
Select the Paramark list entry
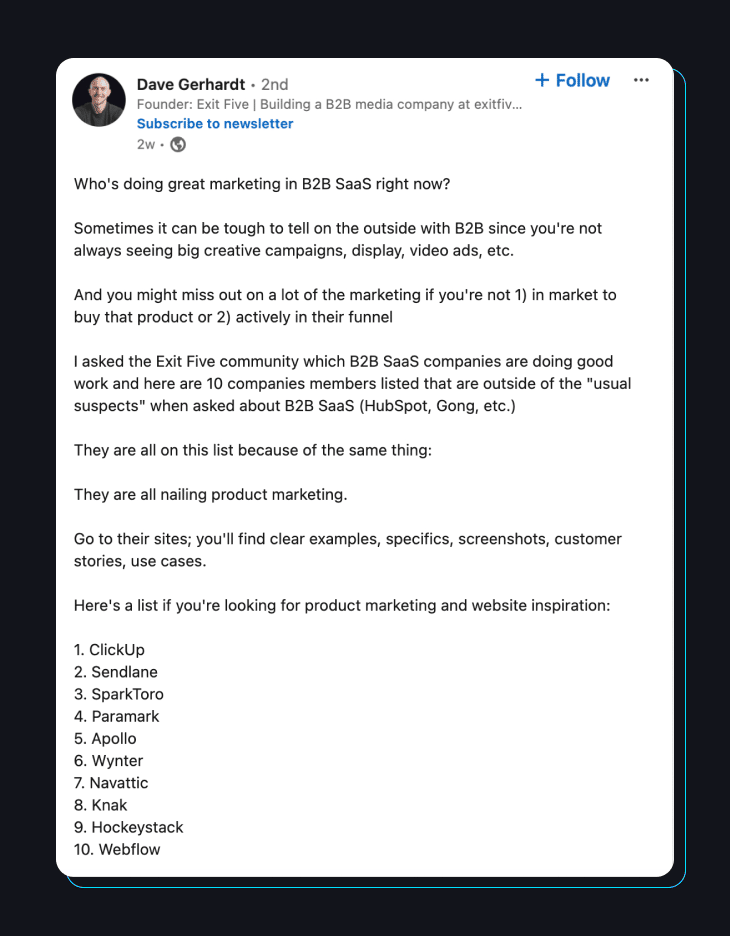117,716
